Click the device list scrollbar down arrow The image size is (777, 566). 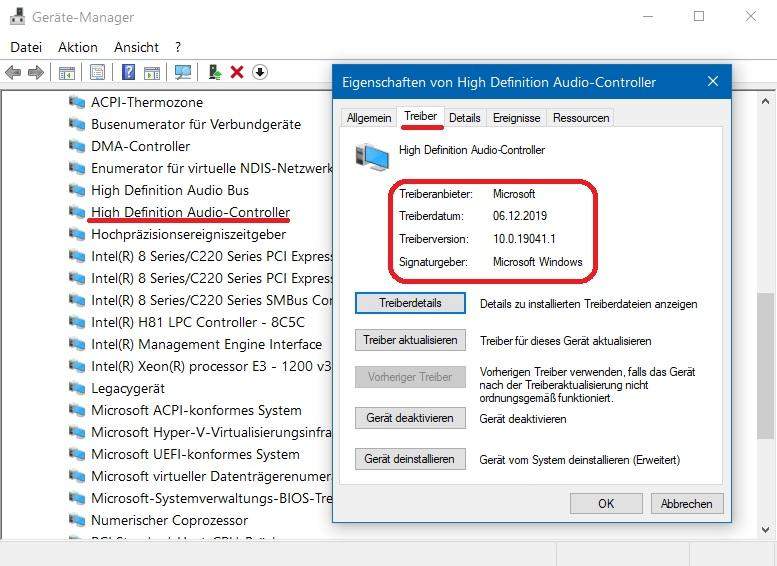(x=766, y=529)
